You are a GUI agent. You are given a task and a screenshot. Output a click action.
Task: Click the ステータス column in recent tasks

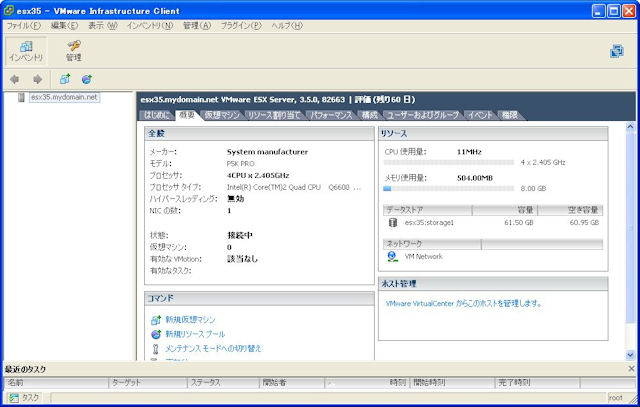[224, 383]
